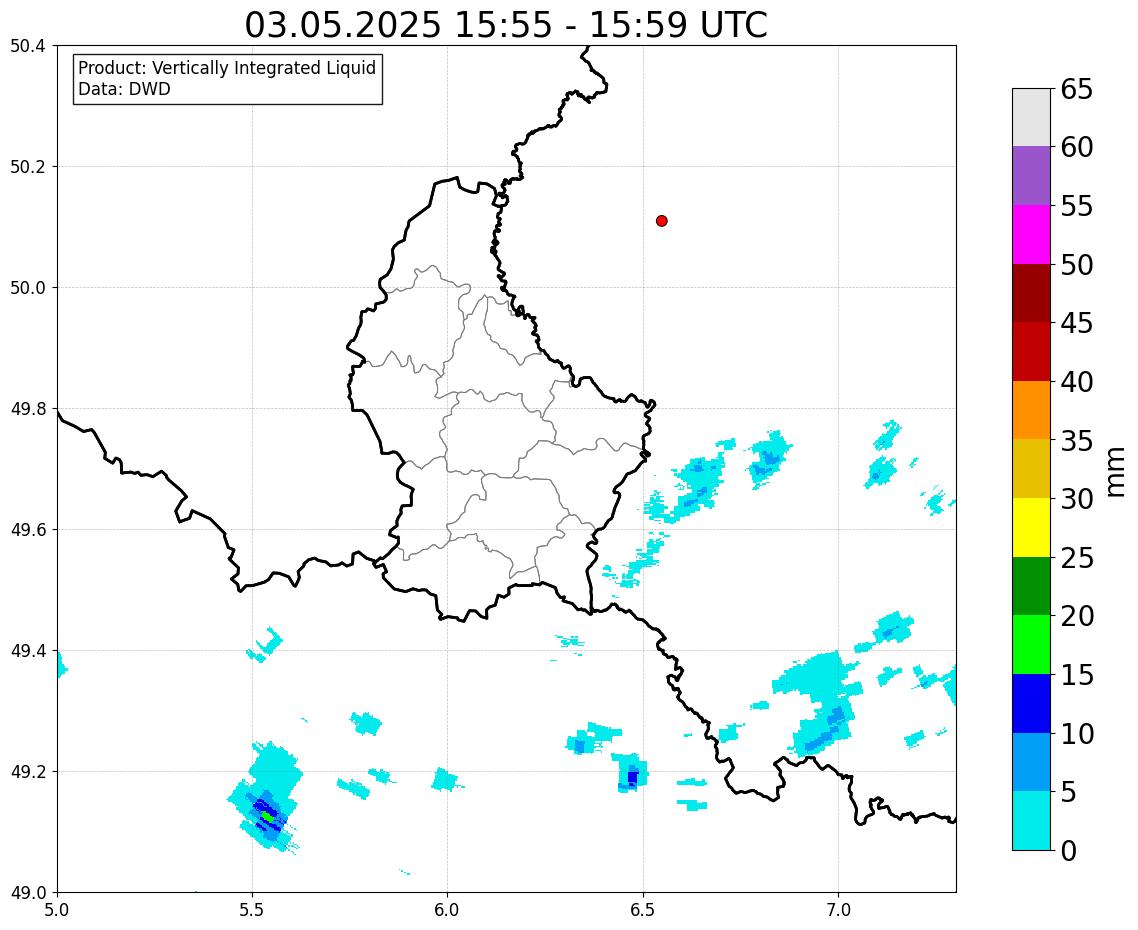1138x930 pixels.
Task: Click the colorbar tick label 65
Action: click(x=1076, y=89)
